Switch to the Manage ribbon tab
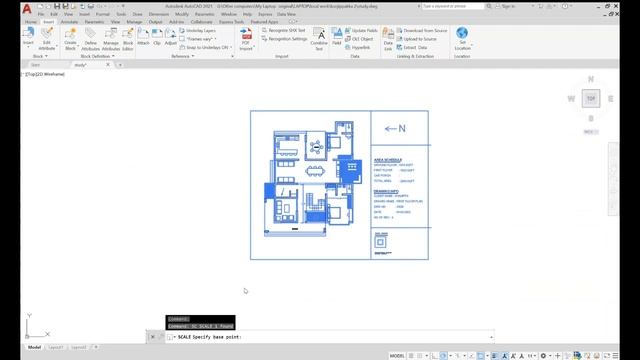 click(134, 22)
